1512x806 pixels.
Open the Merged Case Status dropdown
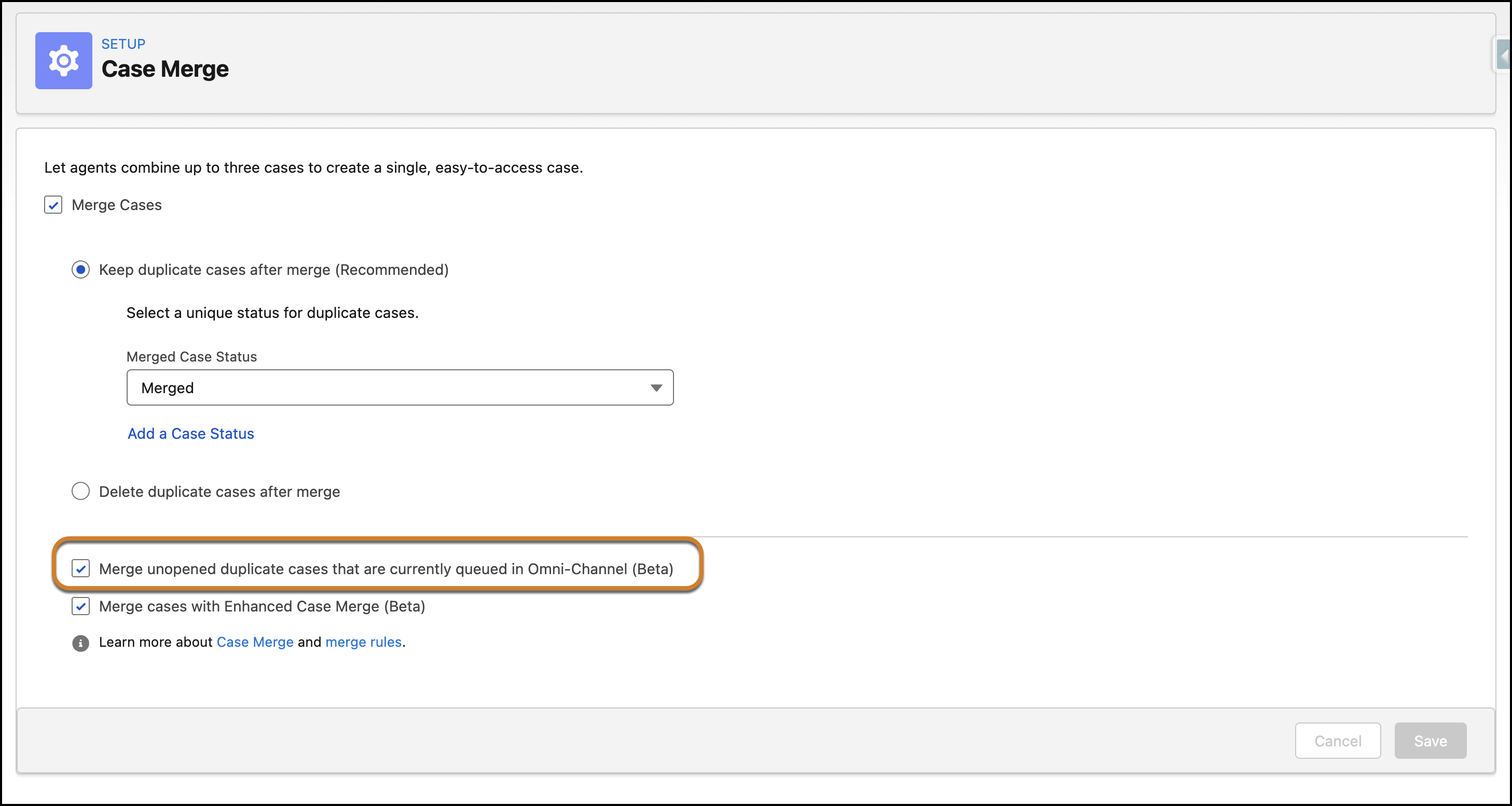(x=400, y=388)
